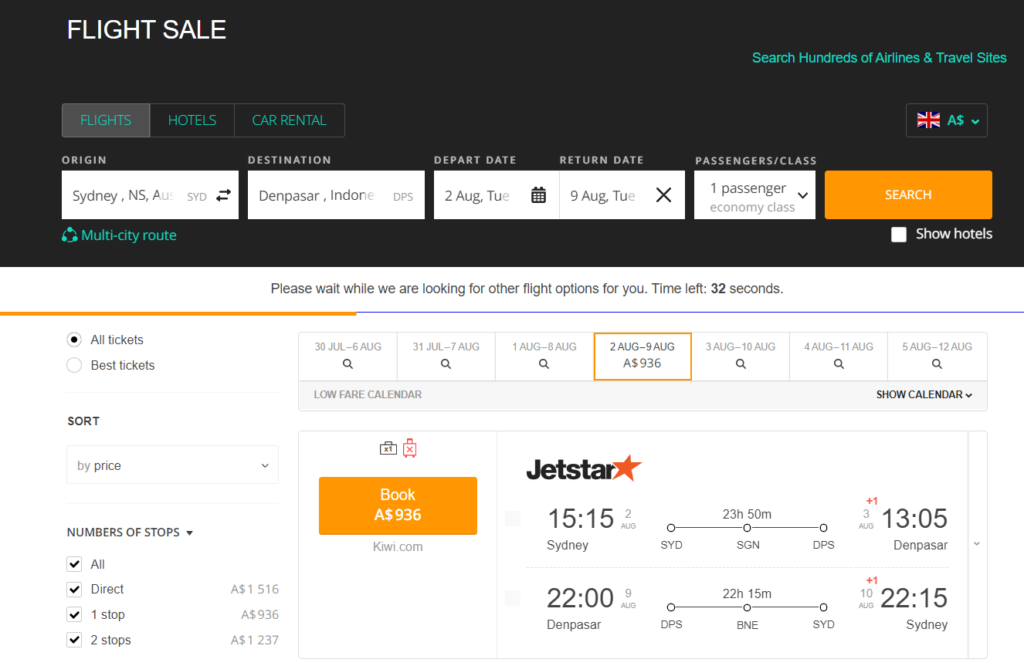Expand the Show Calendar option
The height and width of the screenshot is (666, 1024).
[x=924, y=395]
